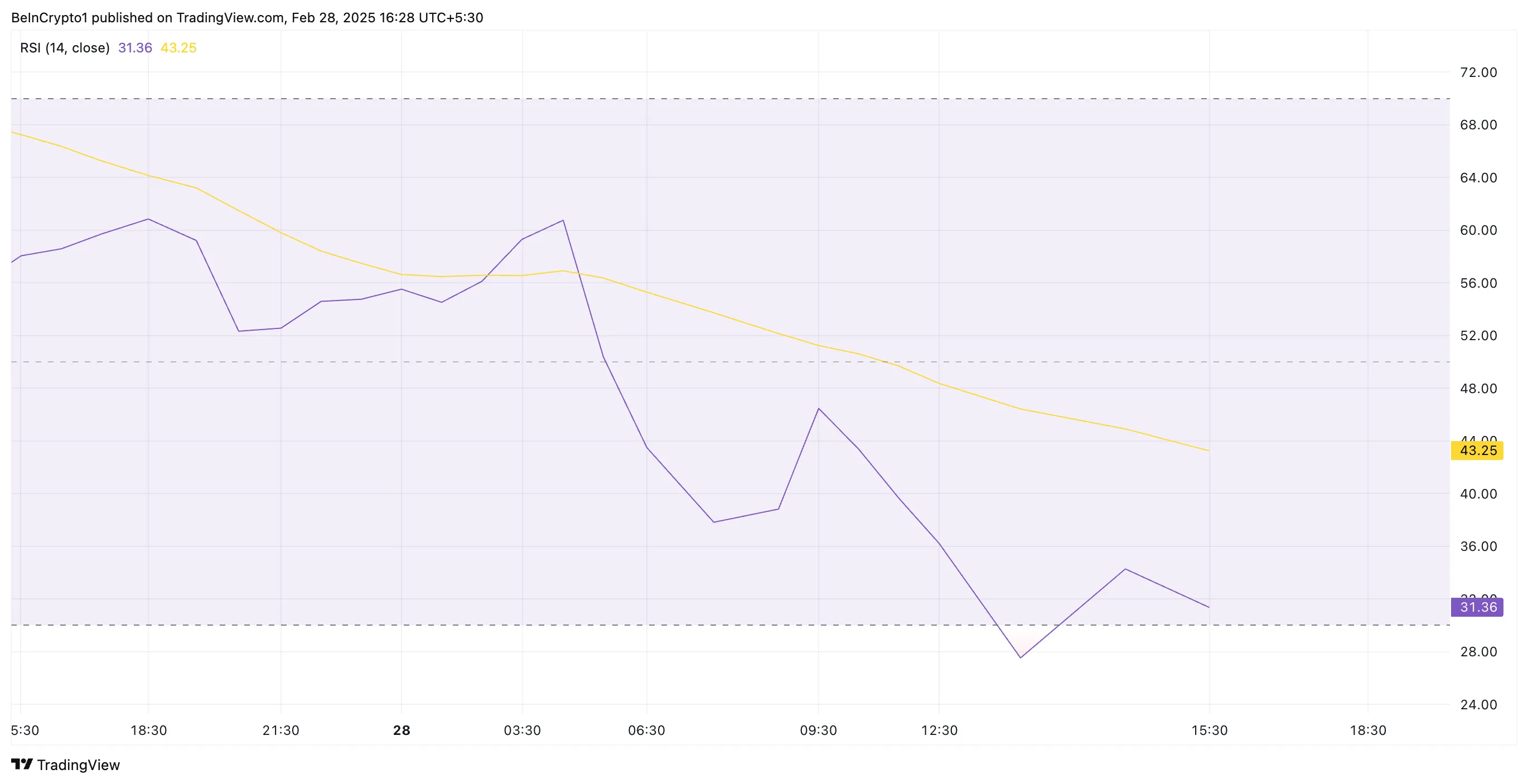Click the BeInCrypto1 published header text
This screenshot has width=1528, height=784.
pos(246,18)
